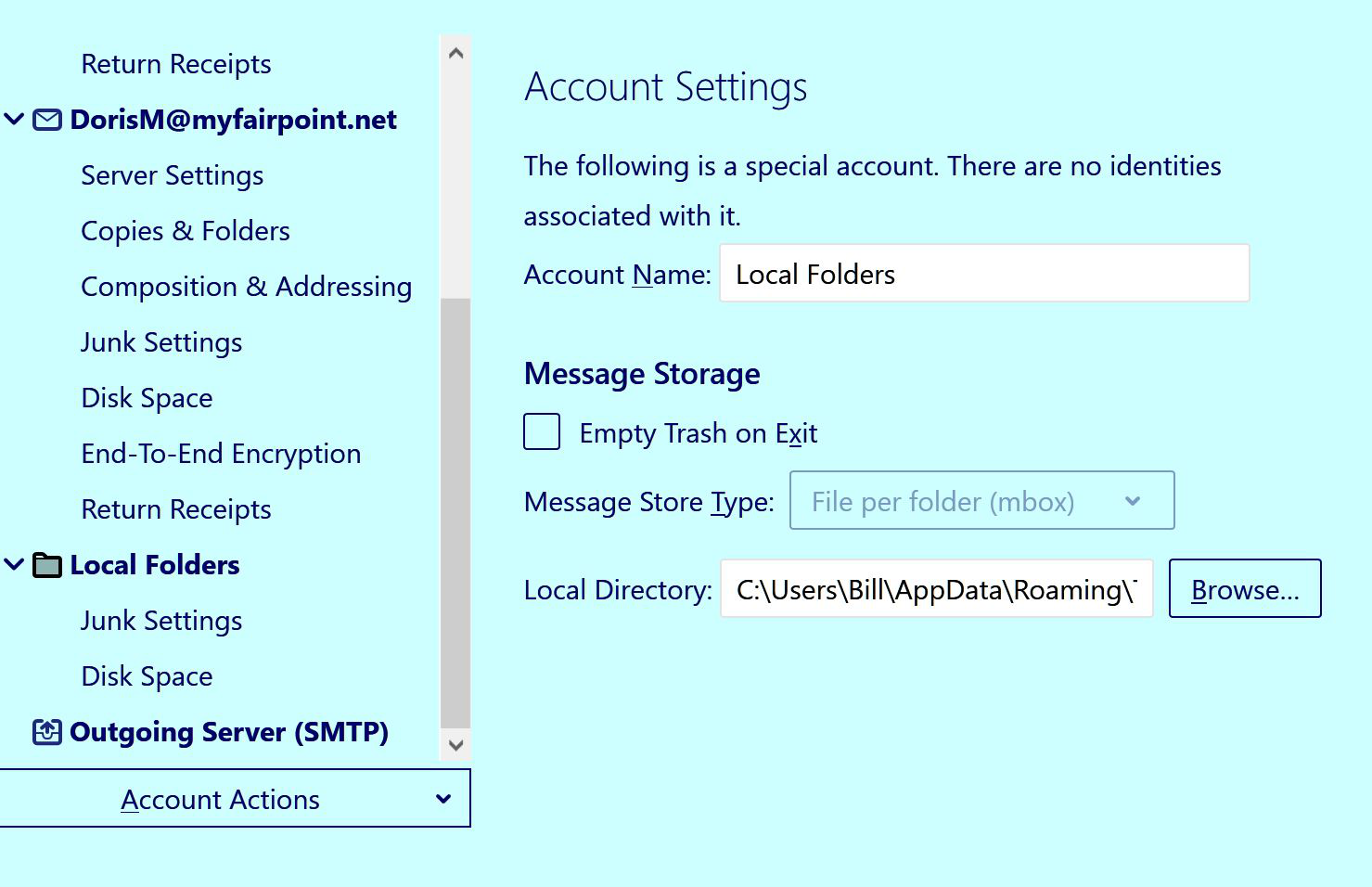The height and width of the screenshot is (887, 1372).
Task: Click the Local Folders folder icon
Action: [x=47, y=565]
